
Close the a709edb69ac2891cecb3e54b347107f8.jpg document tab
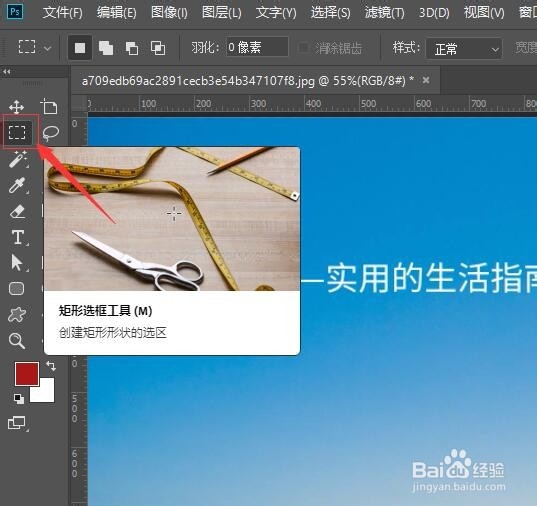coord(426,80)
